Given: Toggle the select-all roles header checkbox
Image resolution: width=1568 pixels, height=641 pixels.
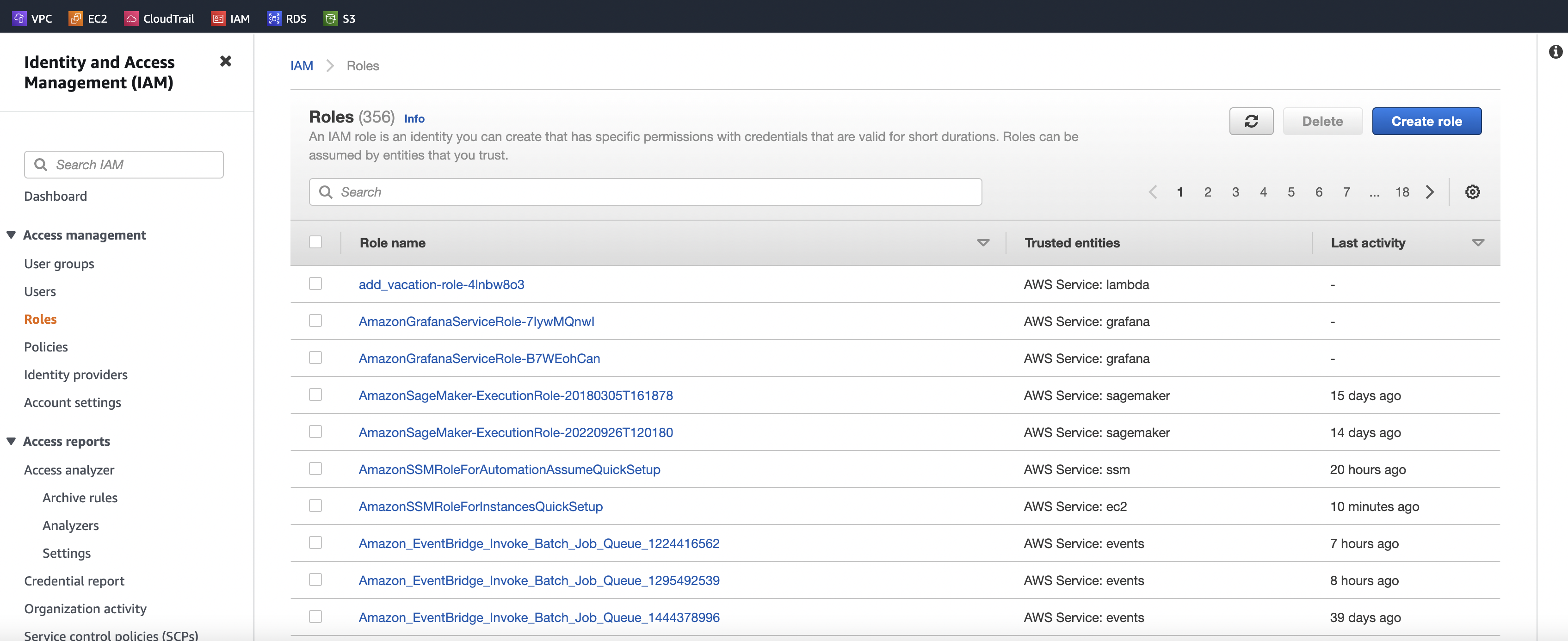Looking at the screenshot, I should click(x=315, y=242).
